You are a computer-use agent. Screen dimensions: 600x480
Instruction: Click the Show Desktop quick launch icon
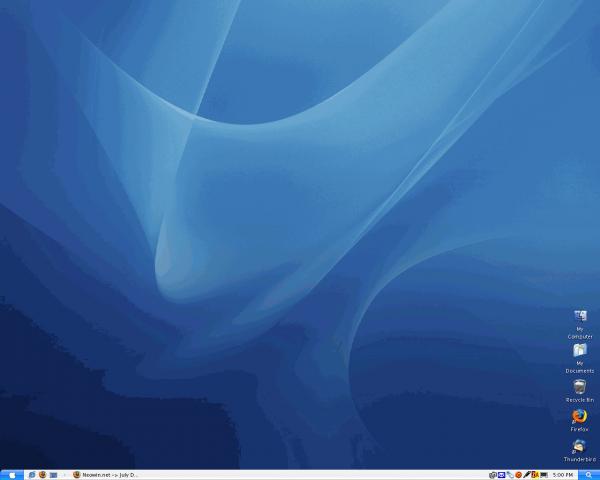tap(53, 475)
